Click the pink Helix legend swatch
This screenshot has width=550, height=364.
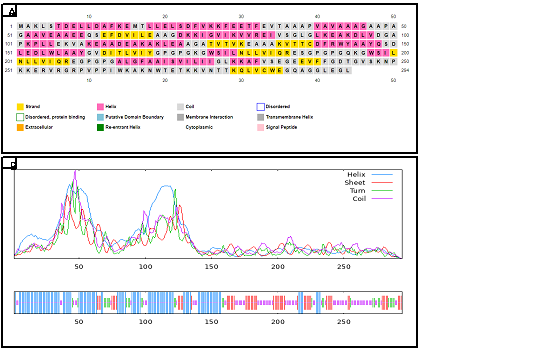[100, 107]
